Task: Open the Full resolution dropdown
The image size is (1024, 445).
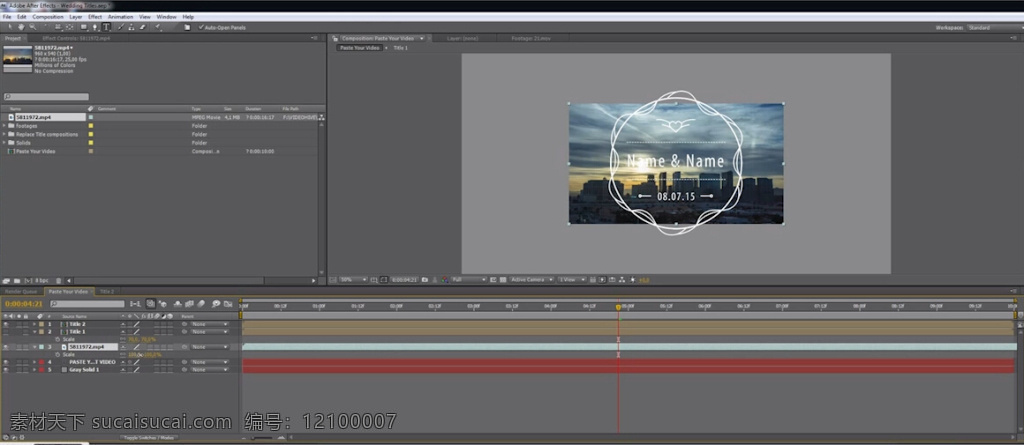Action: [x=469, y=280]
